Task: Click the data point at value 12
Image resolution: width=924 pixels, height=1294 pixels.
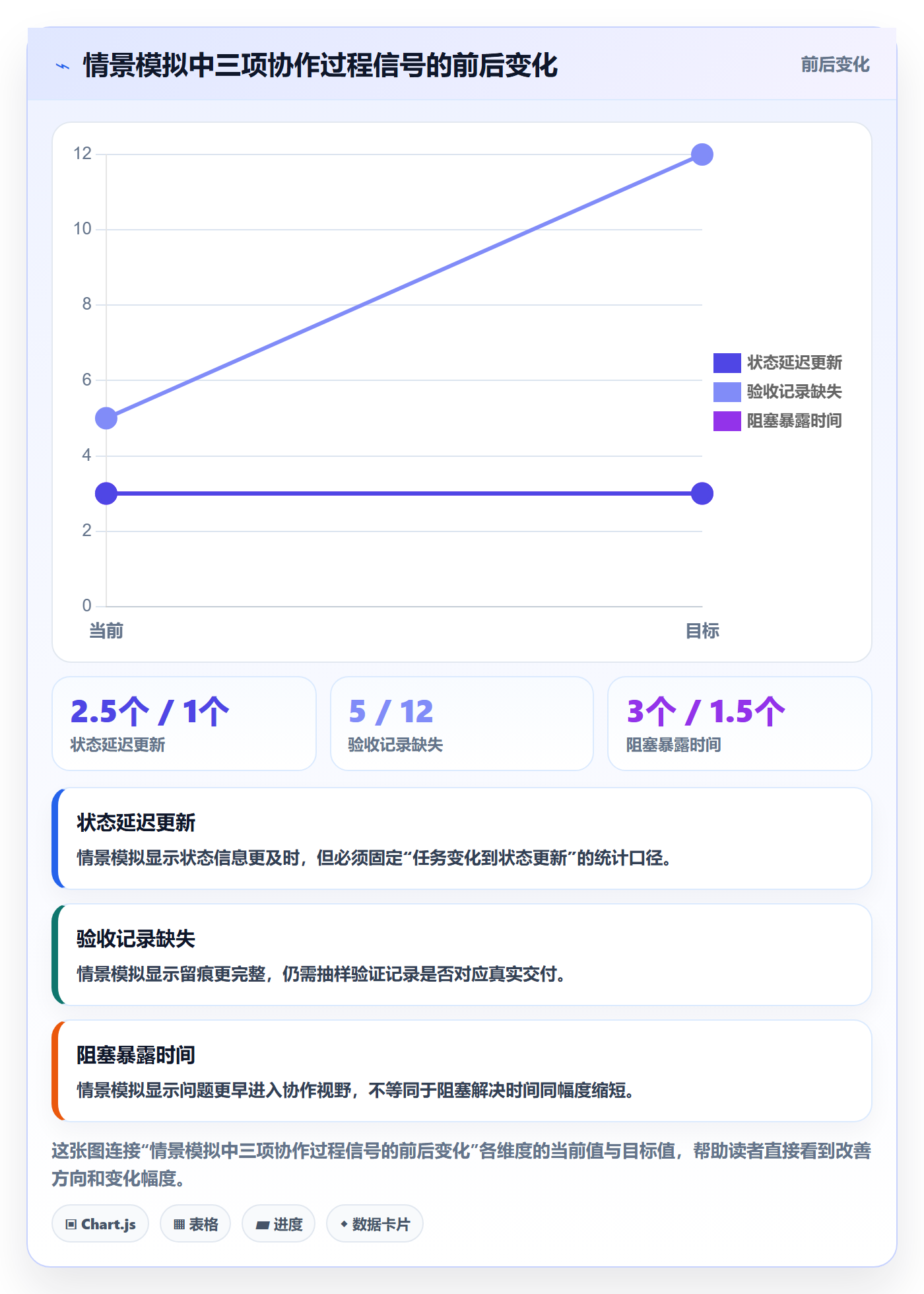Action: (x=702, y=154)
